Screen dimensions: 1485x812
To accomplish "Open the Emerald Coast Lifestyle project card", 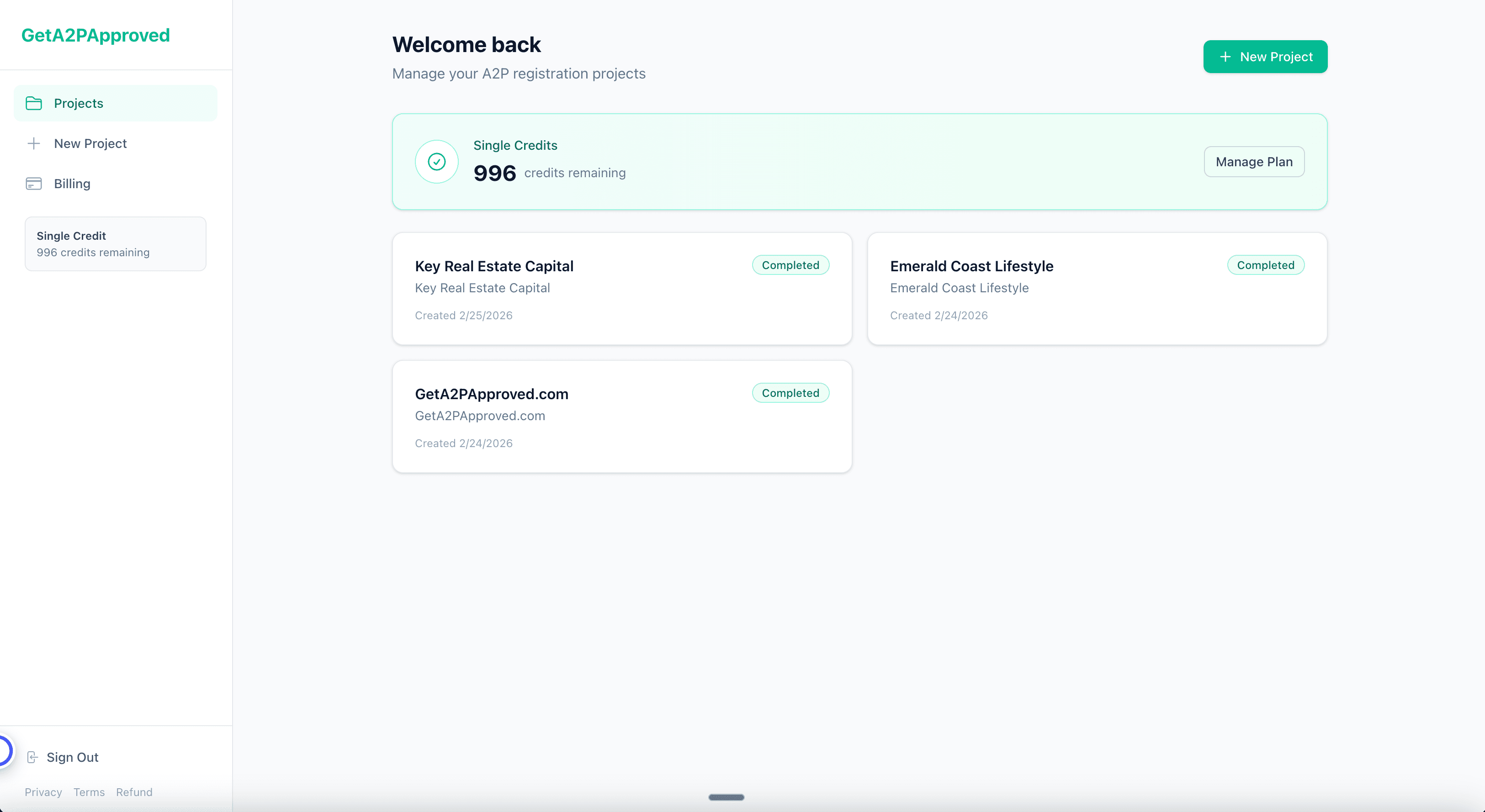I will pyautogui.click(x=1097, y=289).
